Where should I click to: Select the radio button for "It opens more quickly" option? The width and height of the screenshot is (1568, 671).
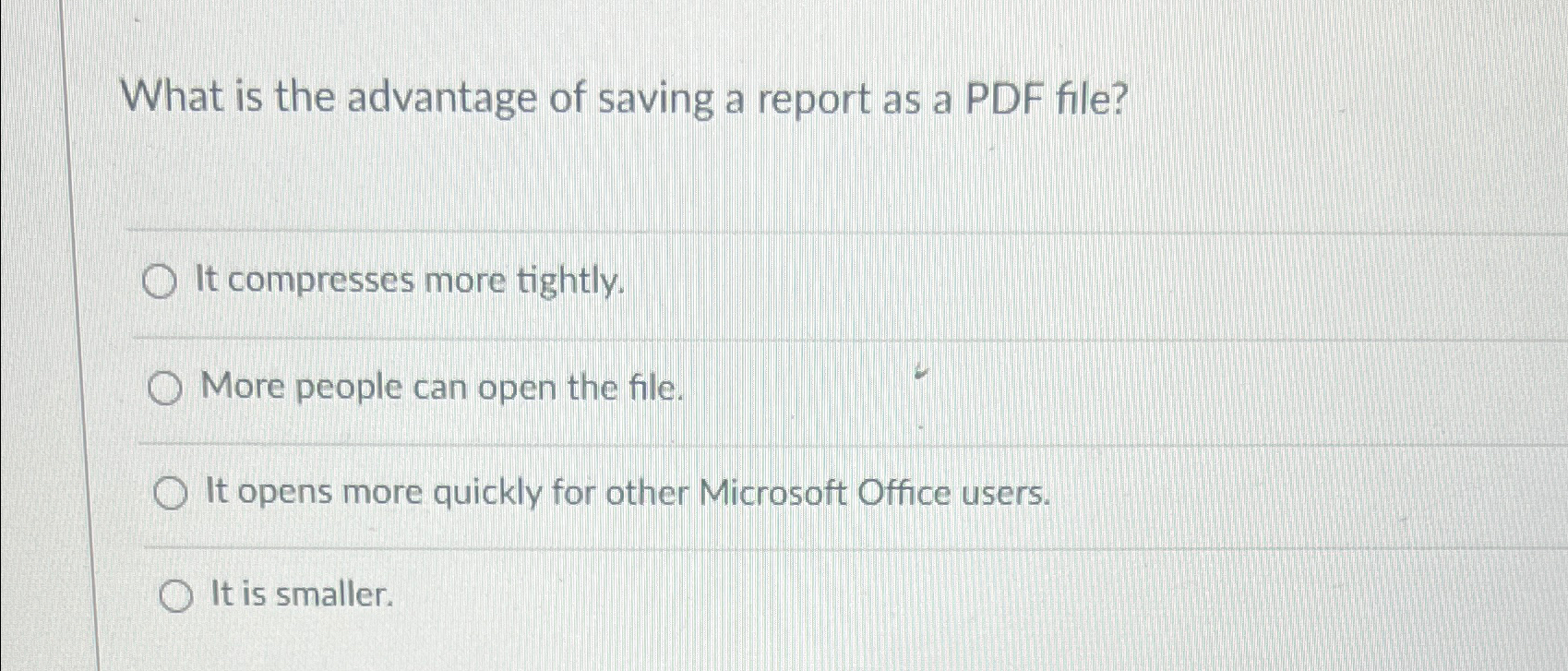pos(171,494)
